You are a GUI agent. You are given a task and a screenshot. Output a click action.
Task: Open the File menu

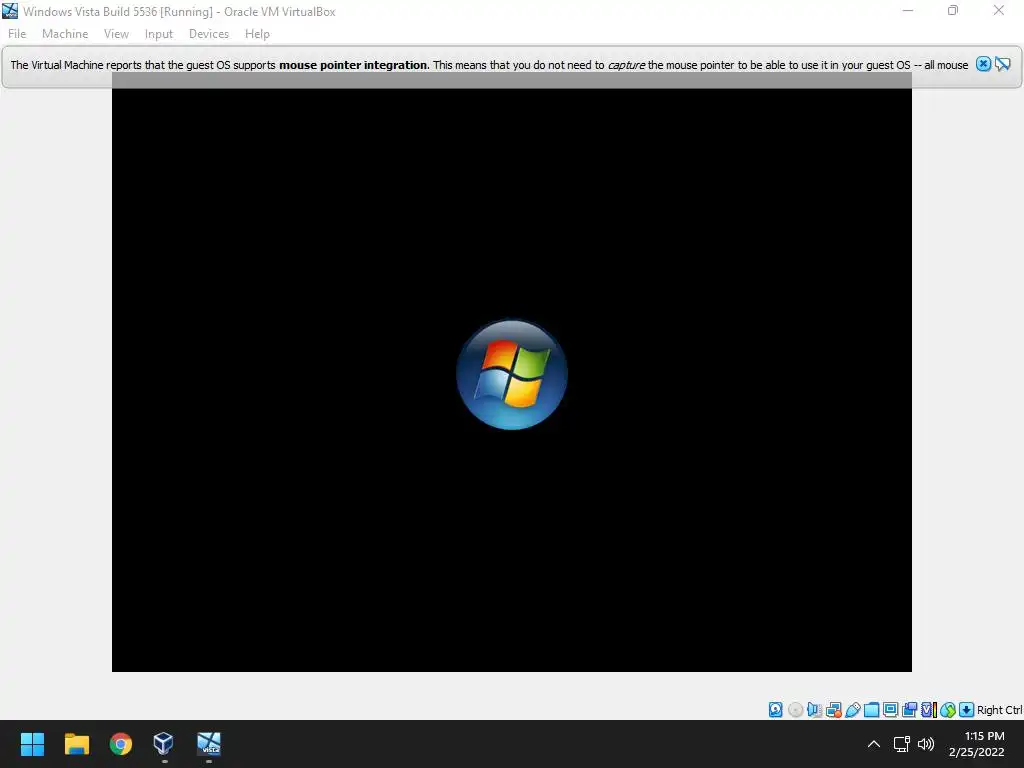click(x=17, y=34)
